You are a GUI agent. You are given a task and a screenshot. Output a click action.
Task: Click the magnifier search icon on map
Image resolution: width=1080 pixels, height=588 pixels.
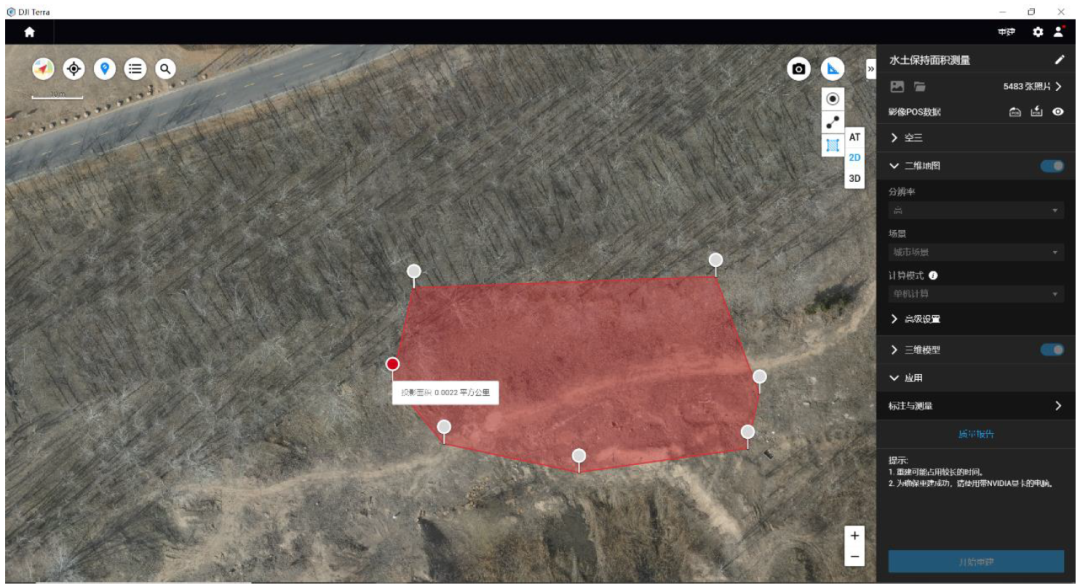point(165,68)
